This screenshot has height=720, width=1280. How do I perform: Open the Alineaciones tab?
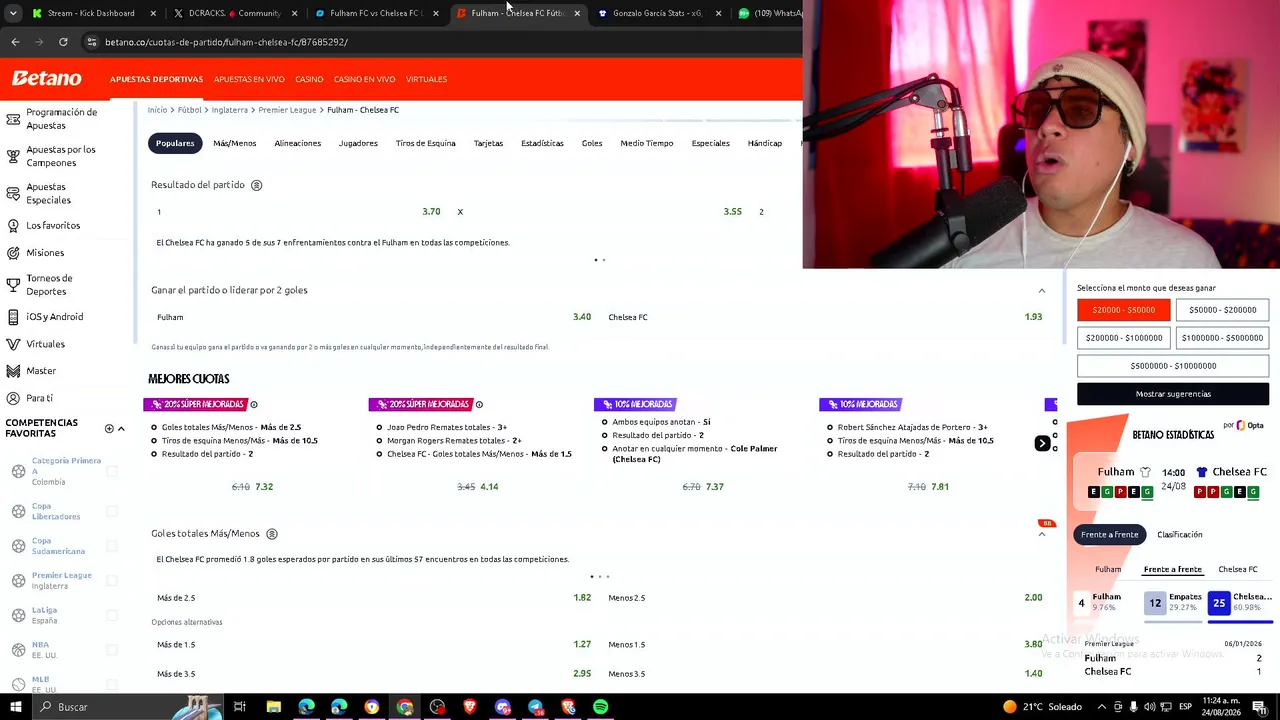298,143
